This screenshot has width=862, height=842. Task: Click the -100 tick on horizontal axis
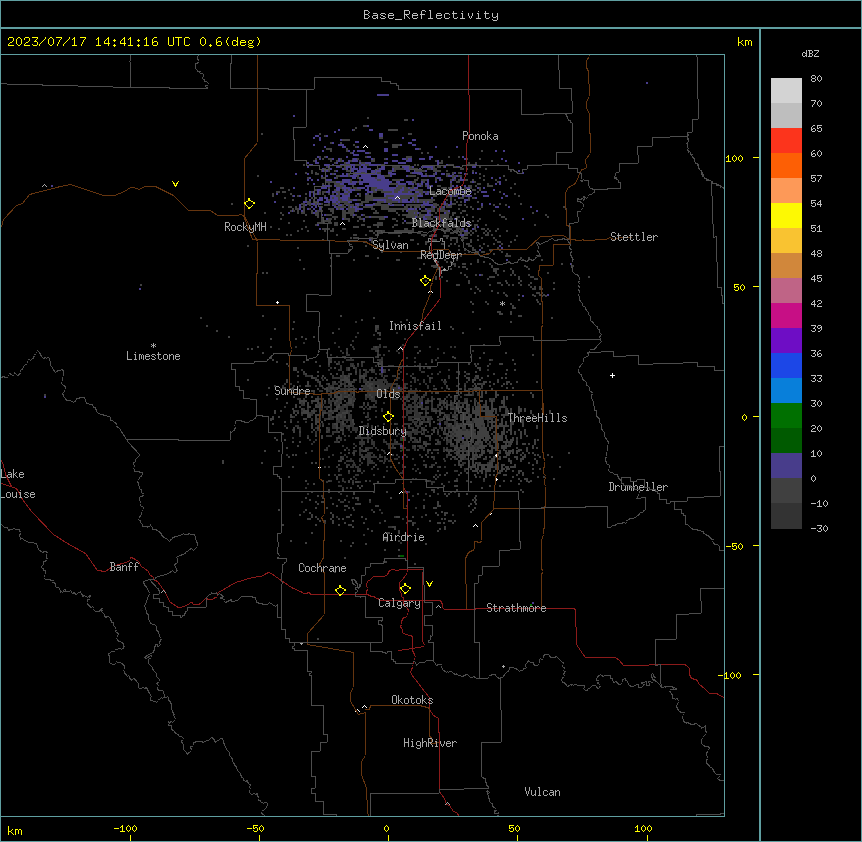coord(125,828)
